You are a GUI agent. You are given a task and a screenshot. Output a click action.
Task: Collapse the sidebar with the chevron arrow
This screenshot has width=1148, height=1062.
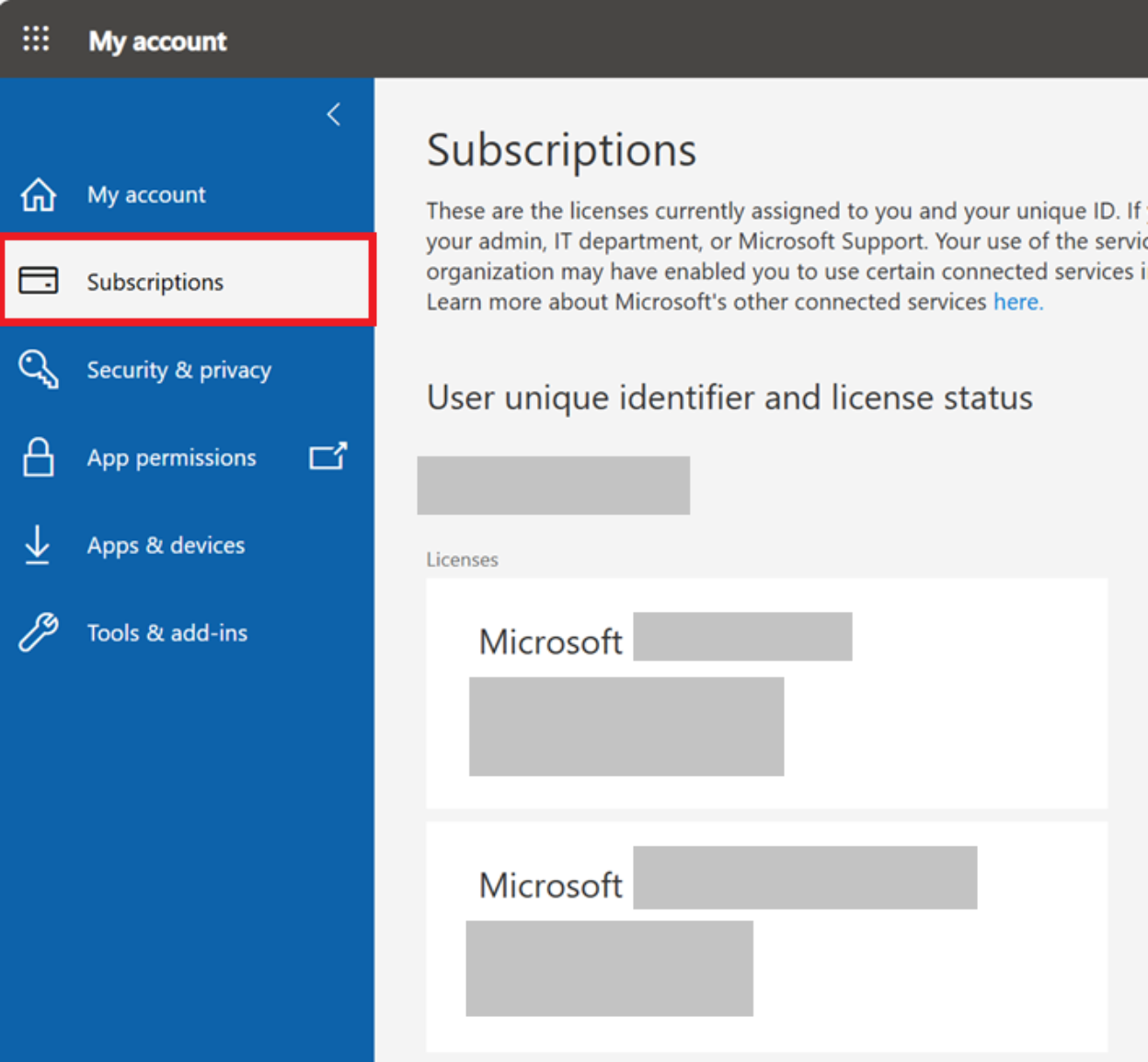(x=333, y=115)
